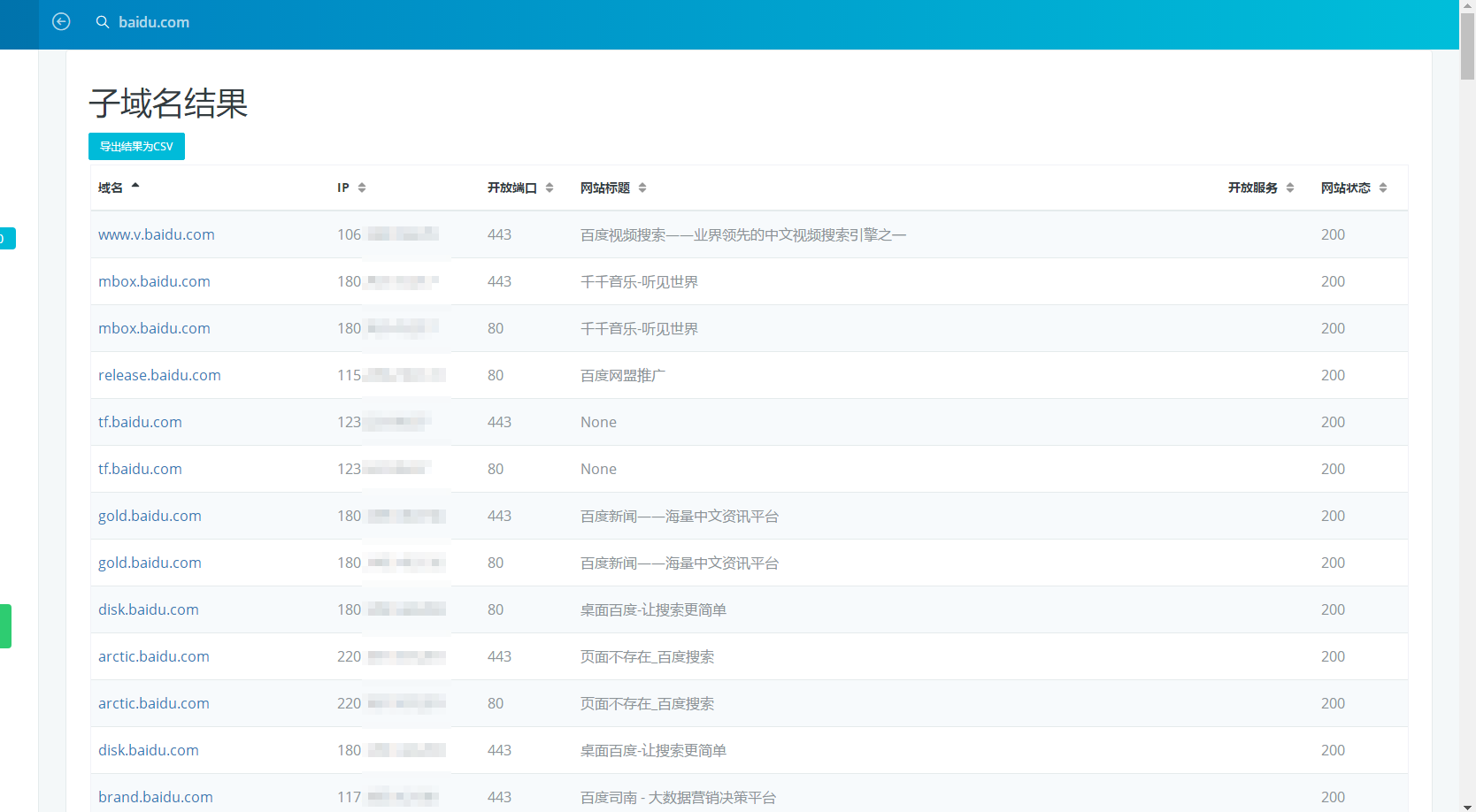Click the search magnifier icon
The width and height of the screenshot is (1476, 812).
point(103,22)
